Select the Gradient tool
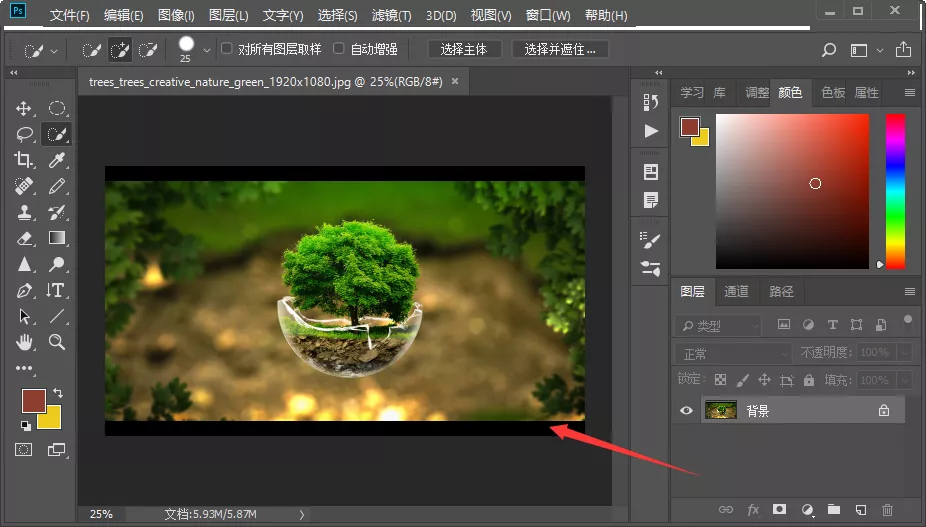Image resolution: width=926 pixels, height=527 pixels. tap(57, 238)
